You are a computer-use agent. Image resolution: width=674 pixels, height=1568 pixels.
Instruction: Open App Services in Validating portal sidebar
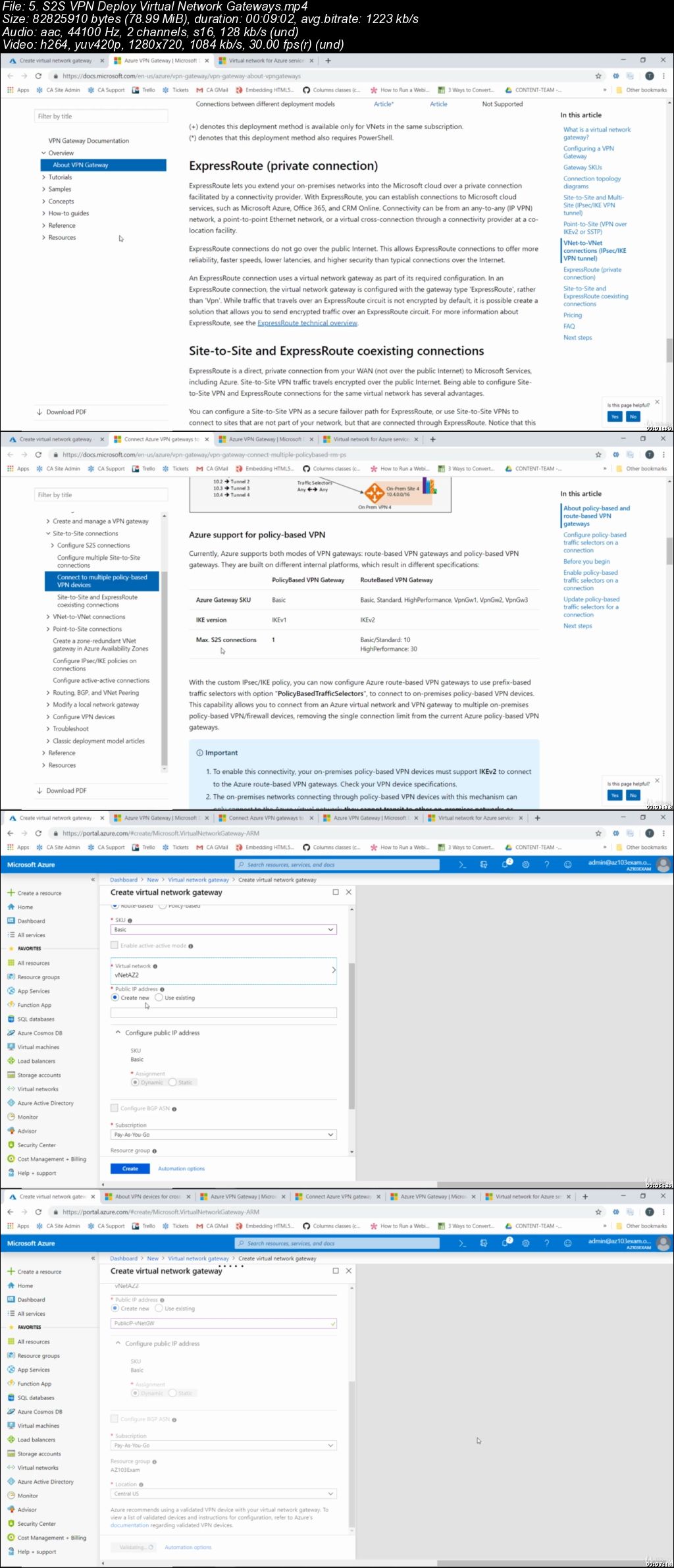click(34, 1370)
